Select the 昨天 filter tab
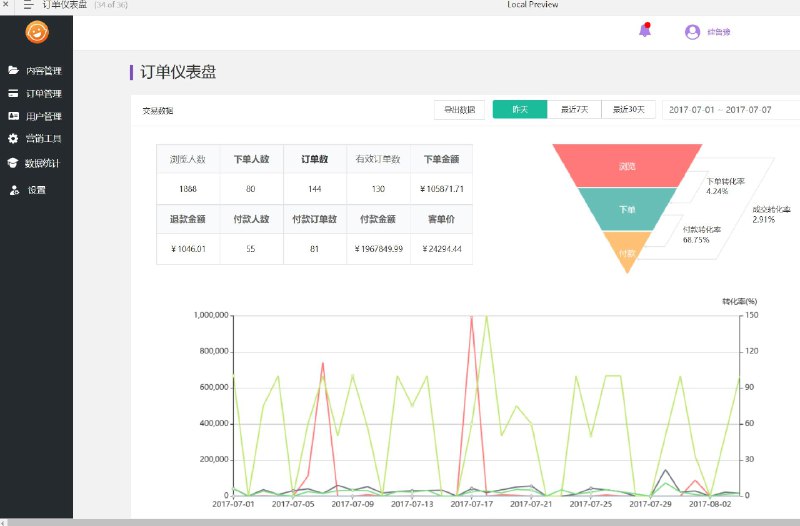 pyautogui.click(x=520, y=110)
